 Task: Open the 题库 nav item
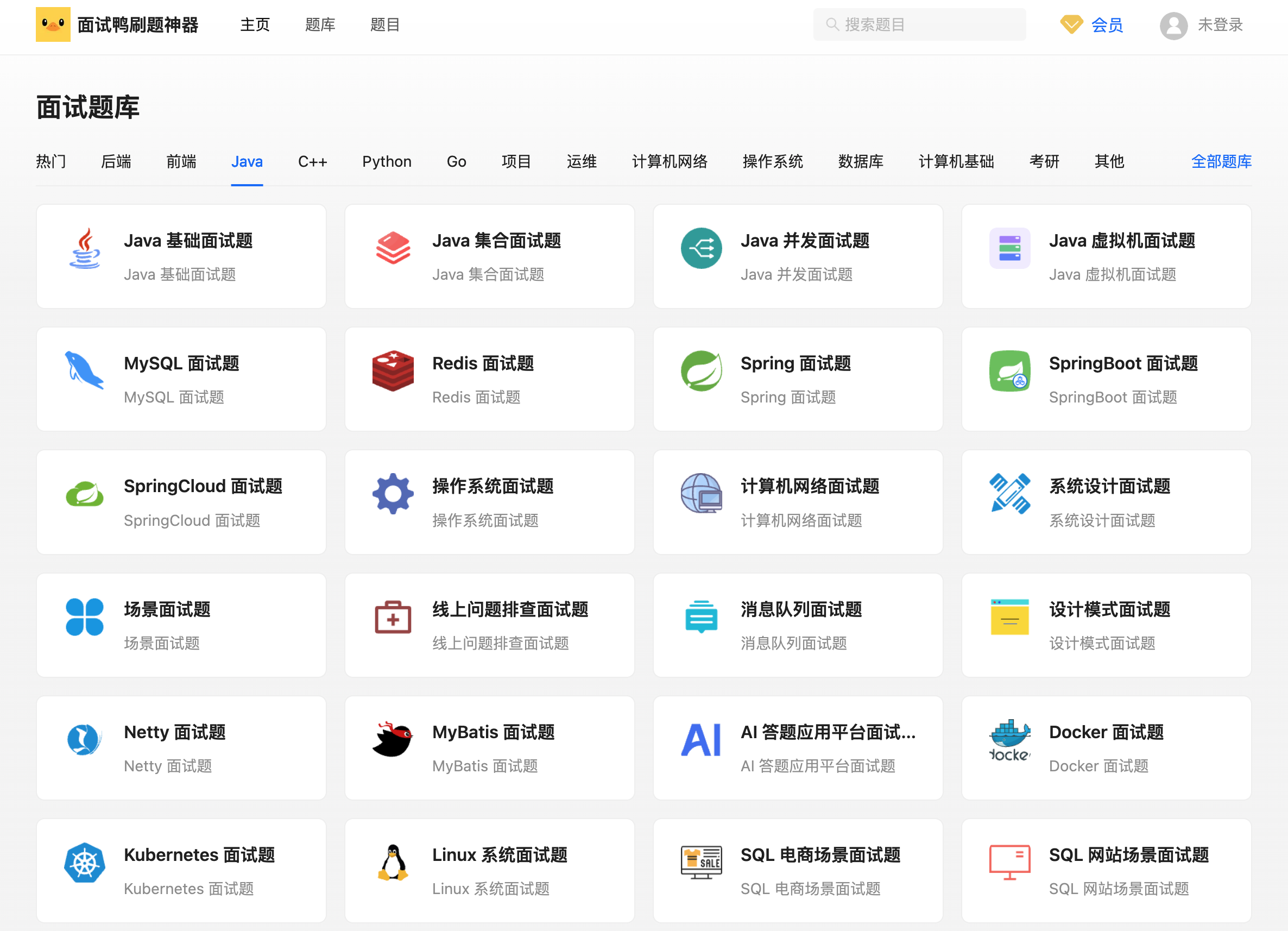pos(320,24)
